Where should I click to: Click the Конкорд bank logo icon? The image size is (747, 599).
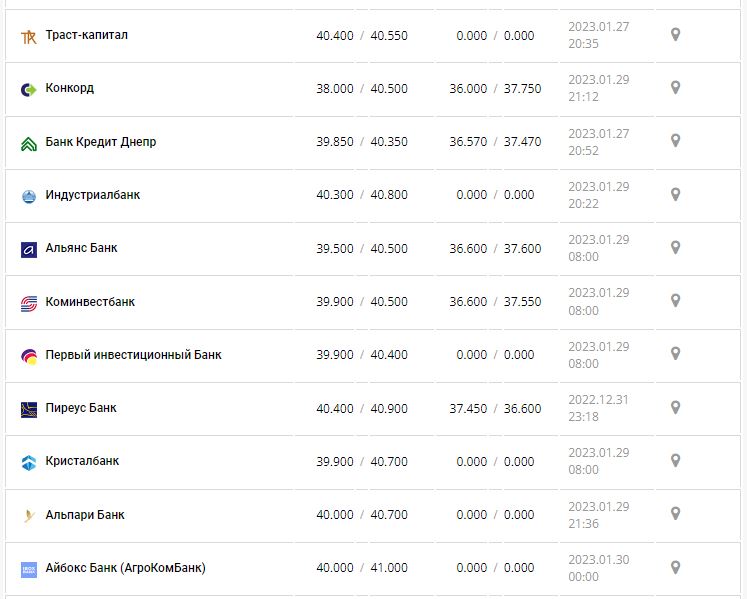click(28, 89)
